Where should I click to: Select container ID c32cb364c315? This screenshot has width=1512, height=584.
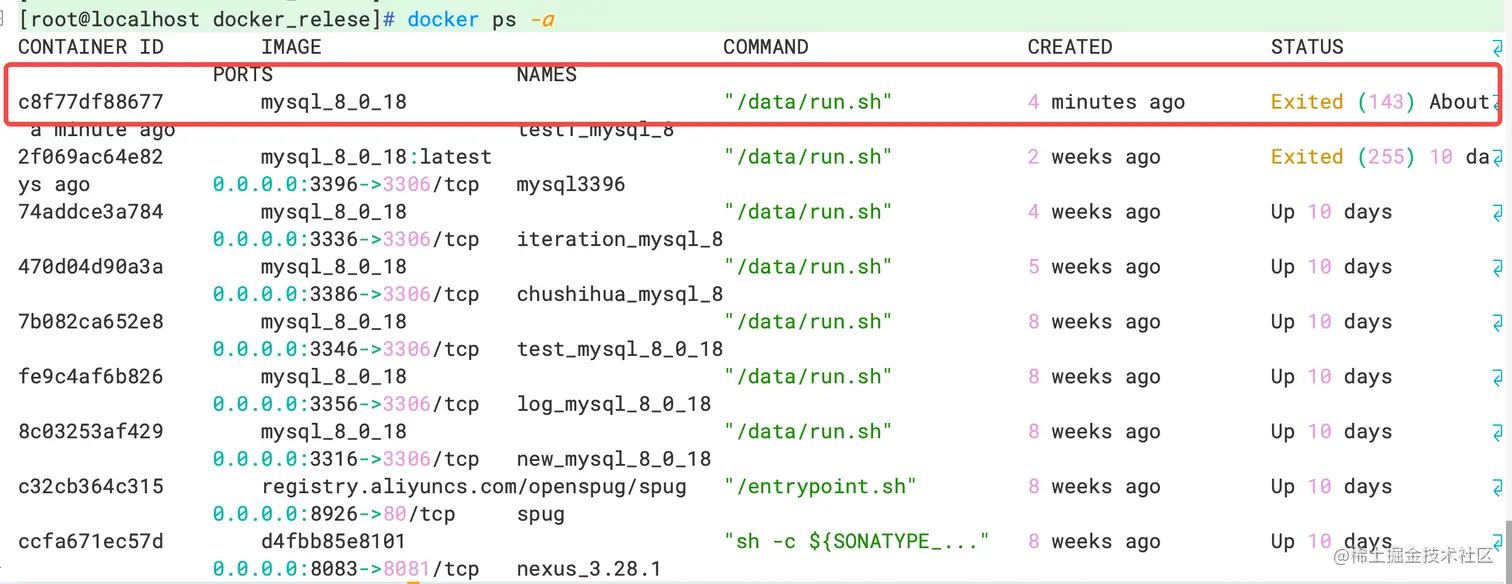91,487
